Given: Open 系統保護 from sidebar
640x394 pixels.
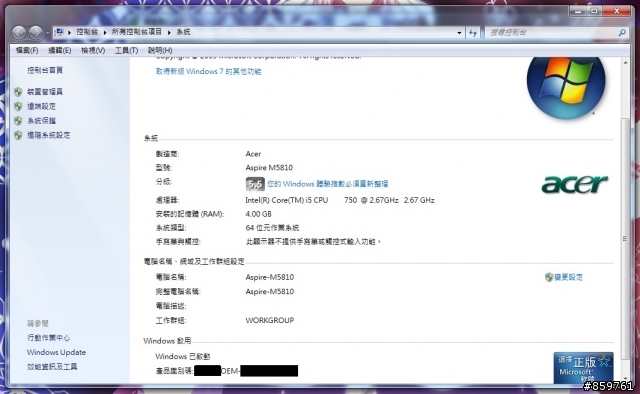Looking at the screenshot, I should 41,120.
